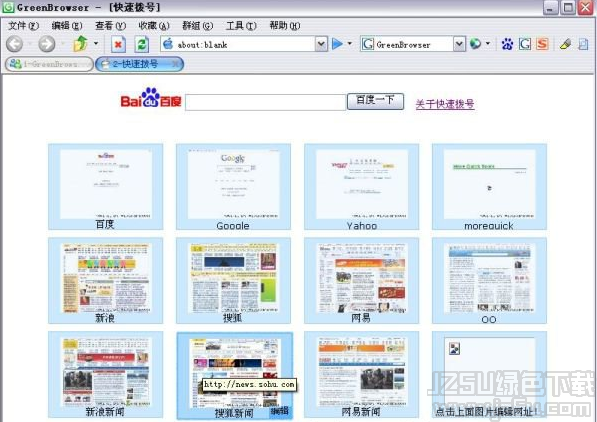The height and width of the screenshot is (422, 597).
Task: Open the Go button dropdown arrow
Action: click(x=350, y=44)
